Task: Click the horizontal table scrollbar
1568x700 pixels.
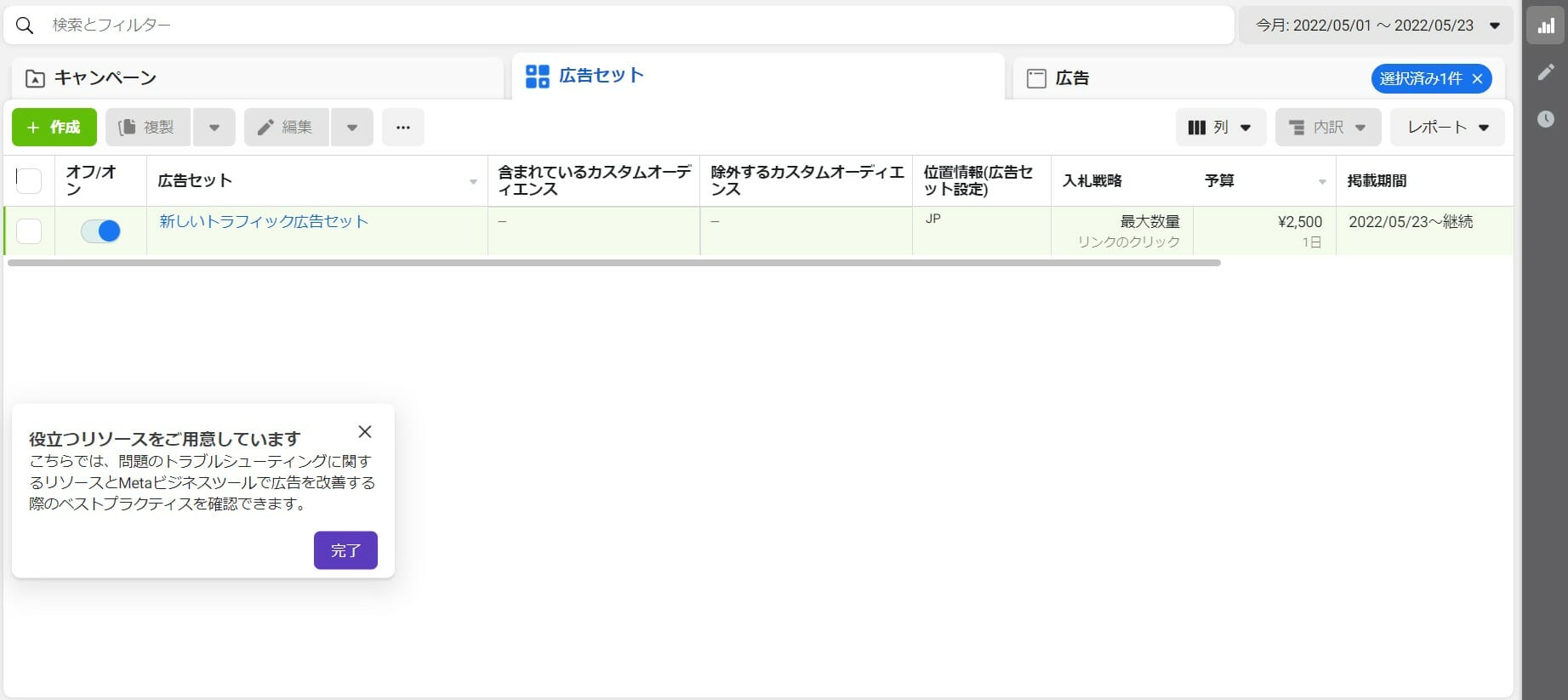Action: (614, 263)
